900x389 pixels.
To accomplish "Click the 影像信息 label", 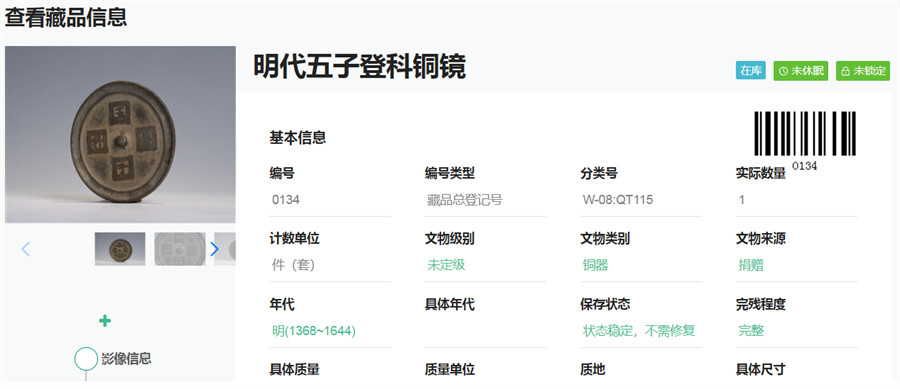I will (126, 359).
